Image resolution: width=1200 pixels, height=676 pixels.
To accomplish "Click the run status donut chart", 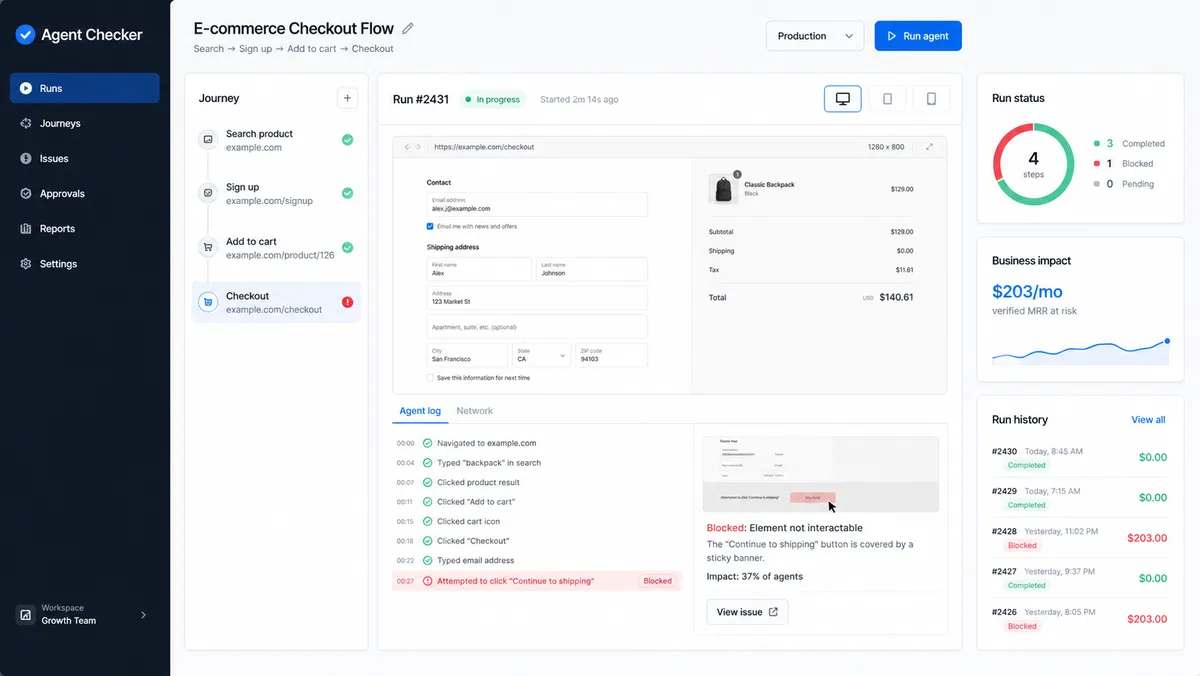I will [x=1033, y=165].
